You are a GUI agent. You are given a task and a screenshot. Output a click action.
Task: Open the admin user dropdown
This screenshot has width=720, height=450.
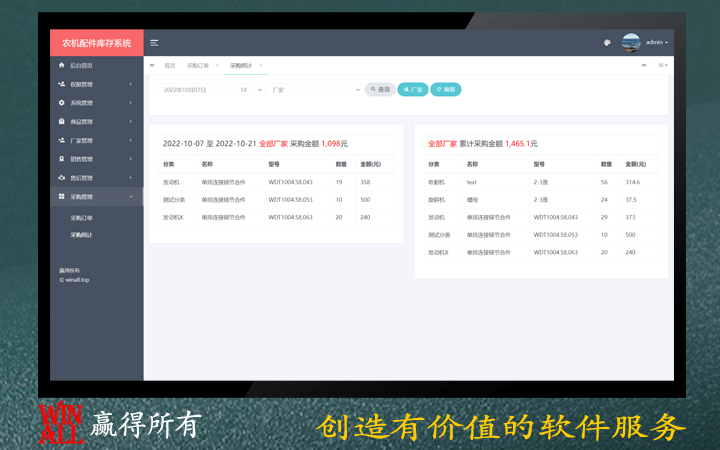click(x=657, y=42)
